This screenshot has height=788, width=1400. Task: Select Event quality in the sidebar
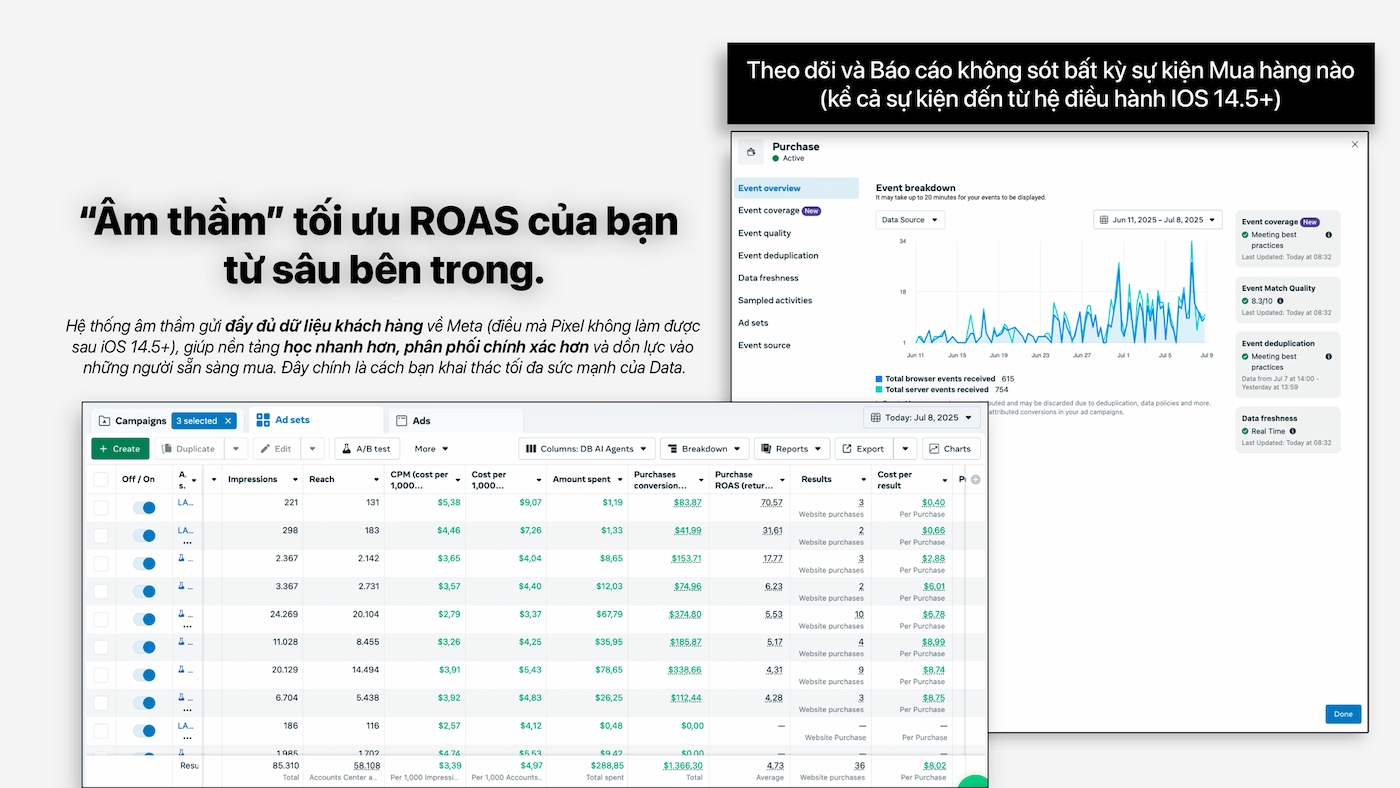pos(764,233)
